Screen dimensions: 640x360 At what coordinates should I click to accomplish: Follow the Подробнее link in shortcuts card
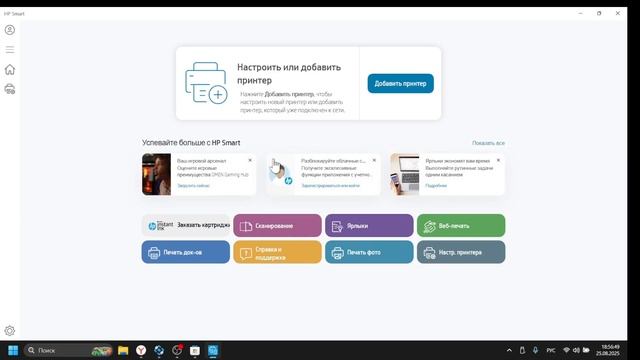[436, 186]
